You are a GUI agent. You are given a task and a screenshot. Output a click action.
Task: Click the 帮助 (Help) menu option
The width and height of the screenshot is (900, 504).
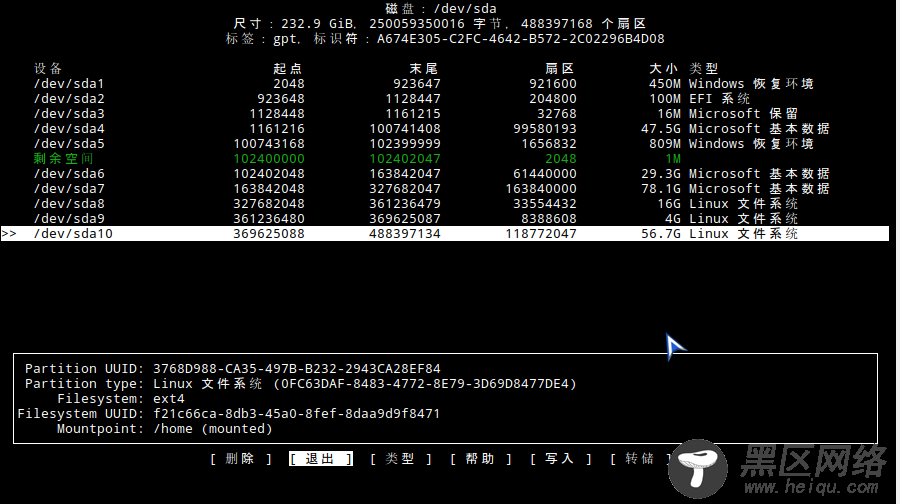pyautogui.click(x=480, y=459)
